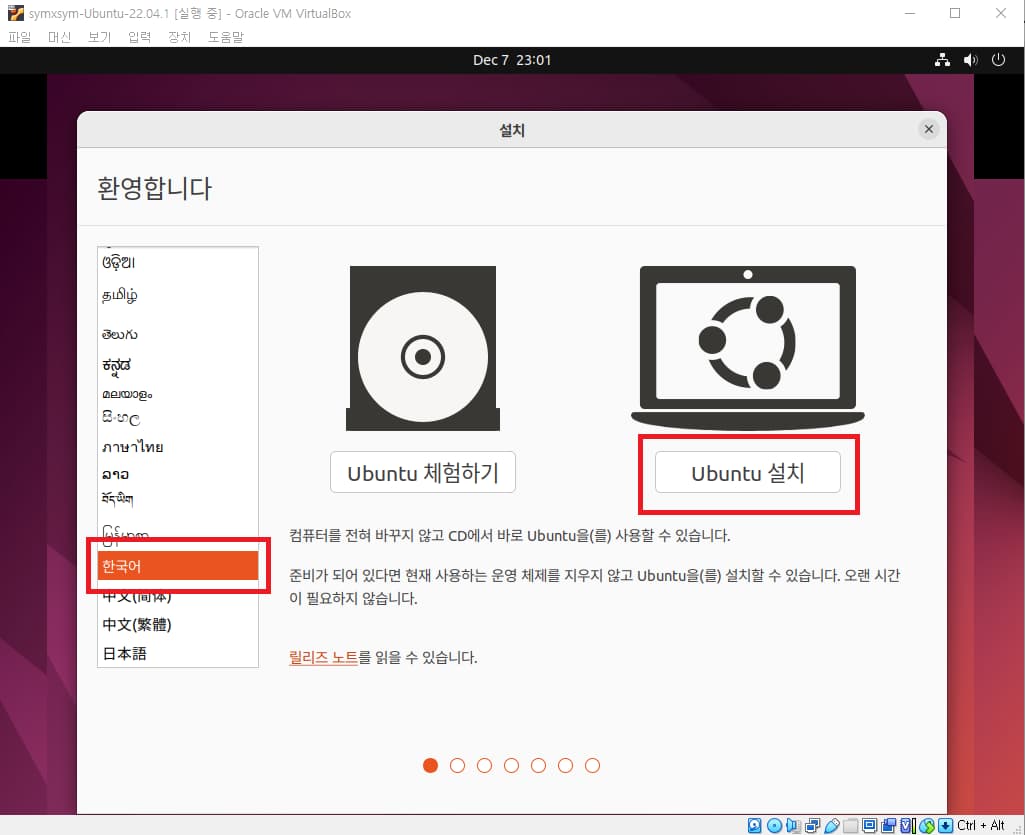Select 한국어 in the language list
This screenshot has height=835, width=1025.
click(x=178, y=566)
